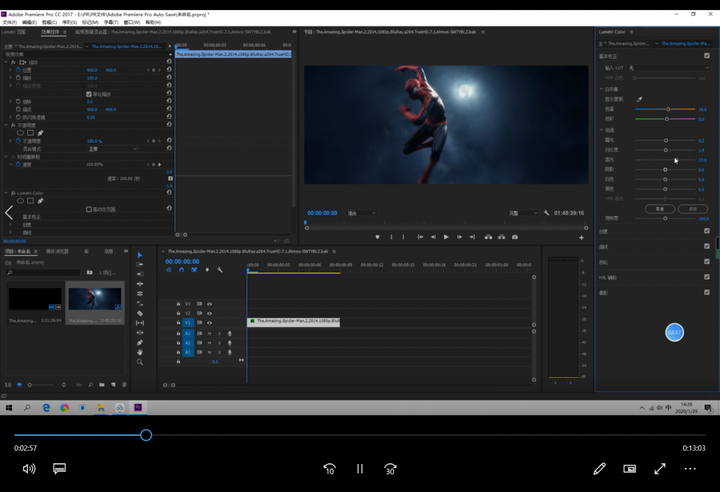Open the playback resolution dropdown
Image resolution: width=720 pixels, height=492 pixels.
click(x=523, y=213)
